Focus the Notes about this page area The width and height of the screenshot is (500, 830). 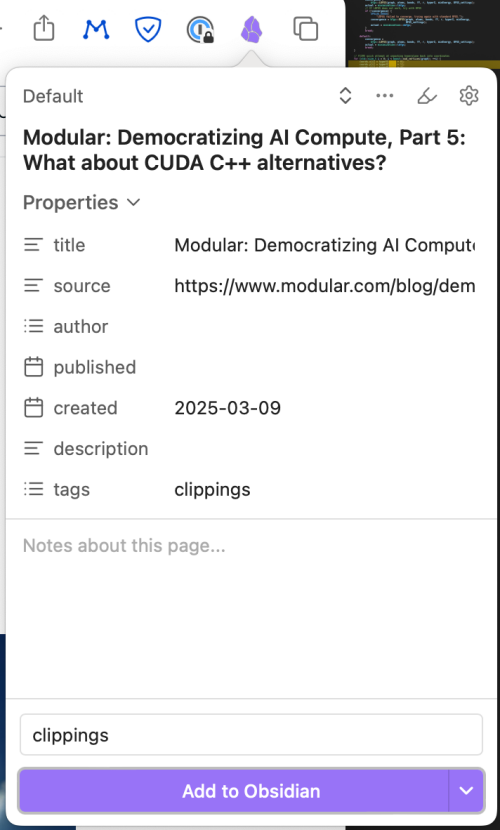(251, 609)
